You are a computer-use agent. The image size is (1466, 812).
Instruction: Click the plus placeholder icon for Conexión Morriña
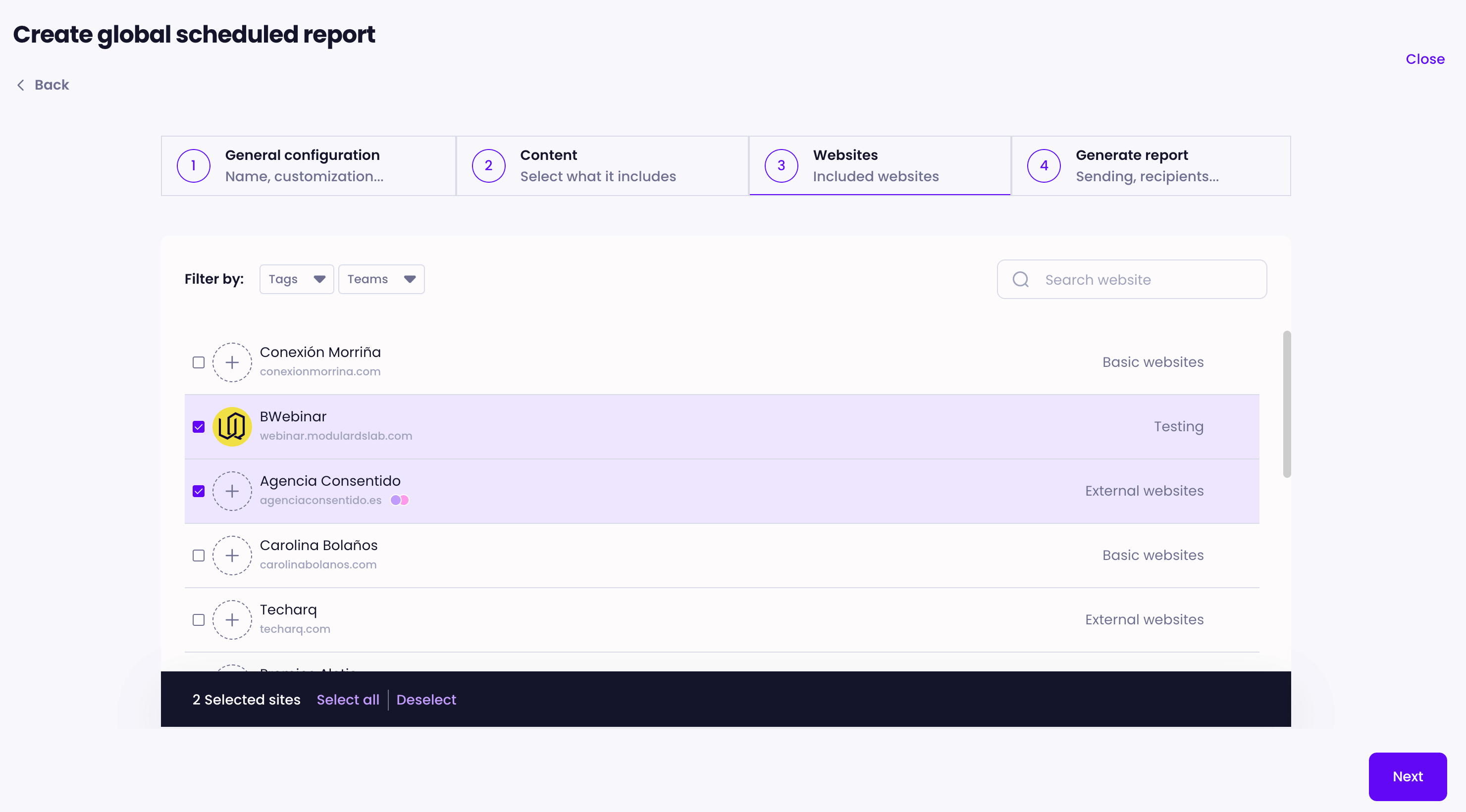tap(232, 362)
